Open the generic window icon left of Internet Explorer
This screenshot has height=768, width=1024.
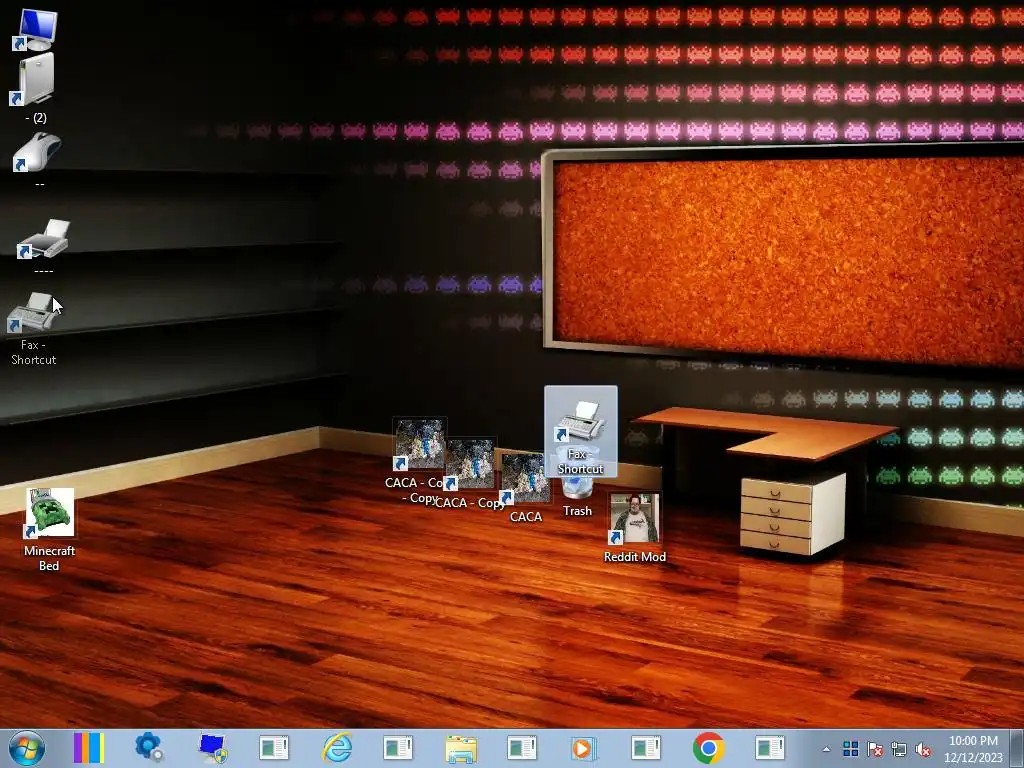274,748
